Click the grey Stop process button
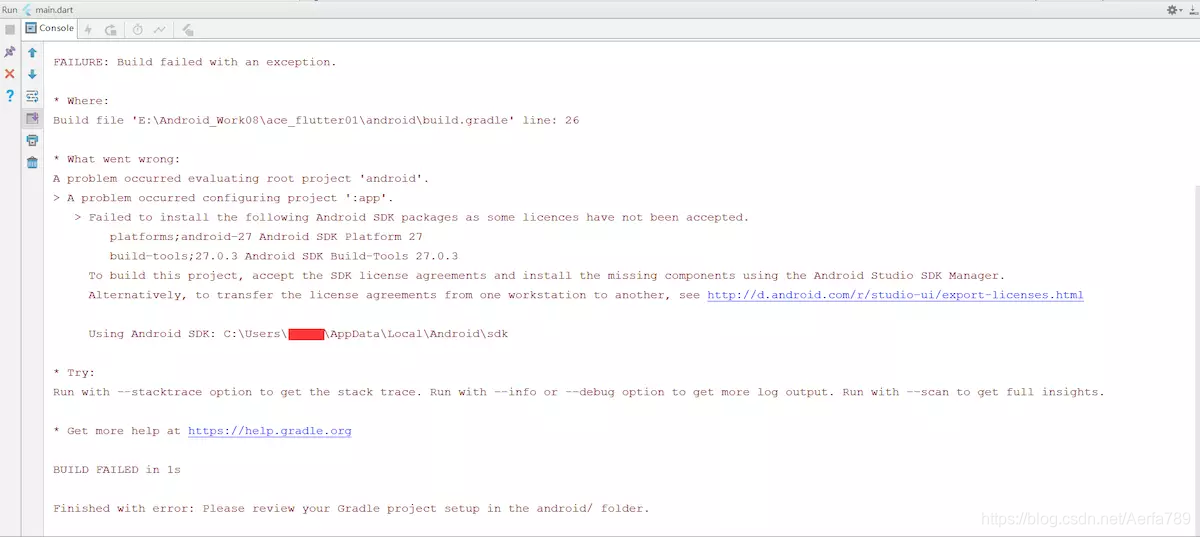 pos(10,30)
